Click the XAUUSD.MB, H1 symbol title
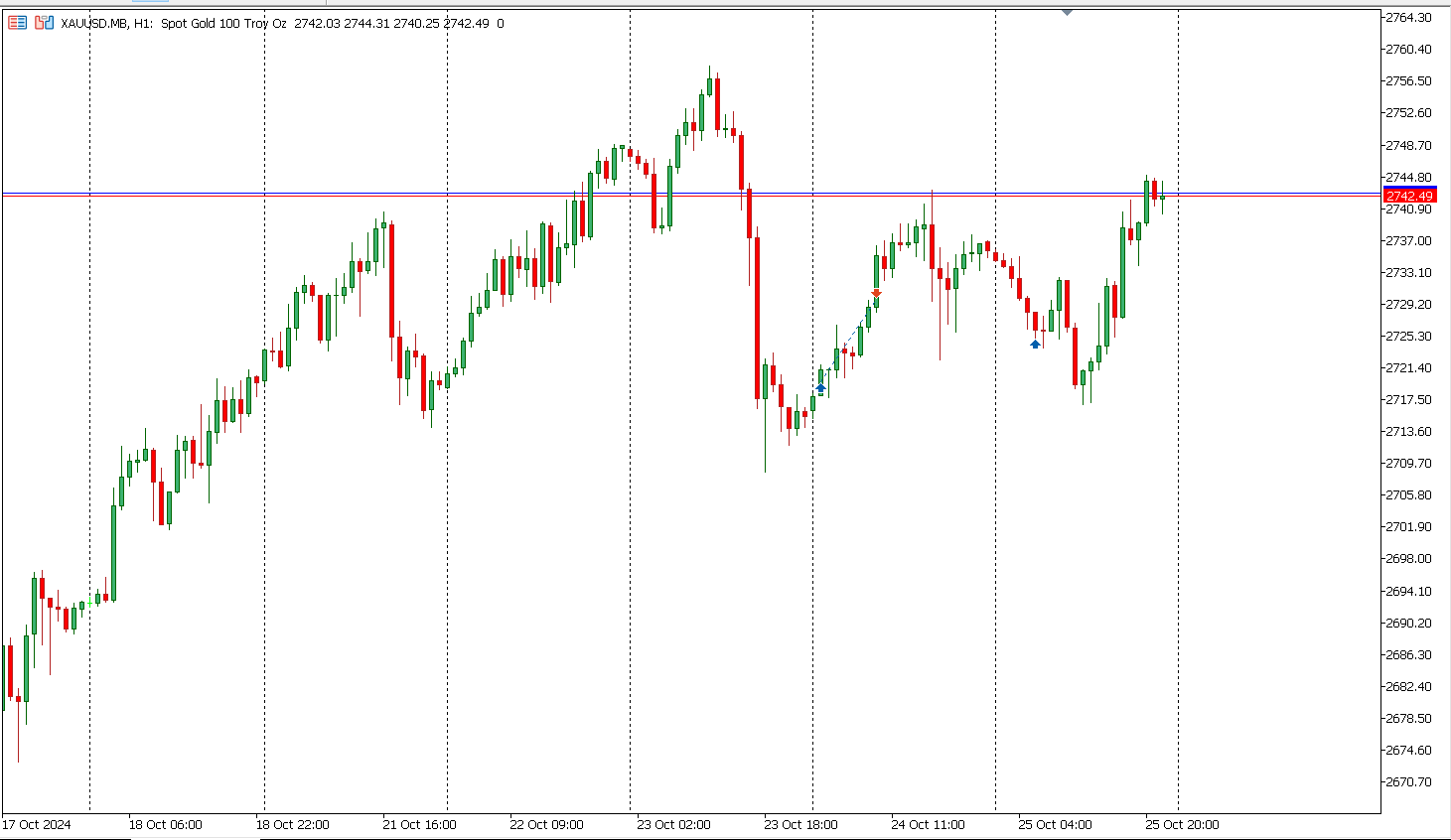 [106, 23]
